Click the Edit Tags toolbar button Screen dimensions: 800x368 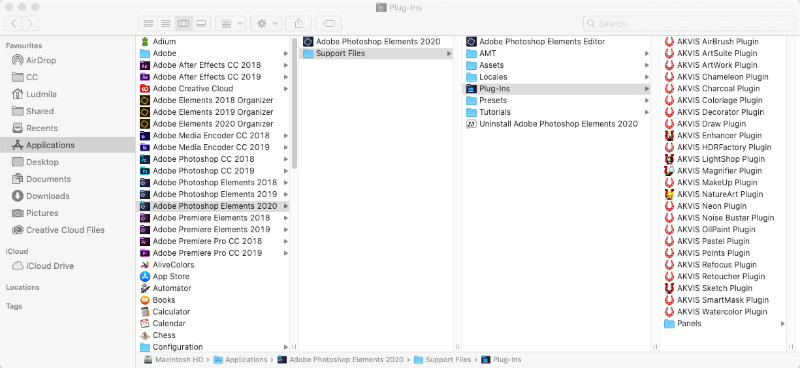(x=329, y=23)
